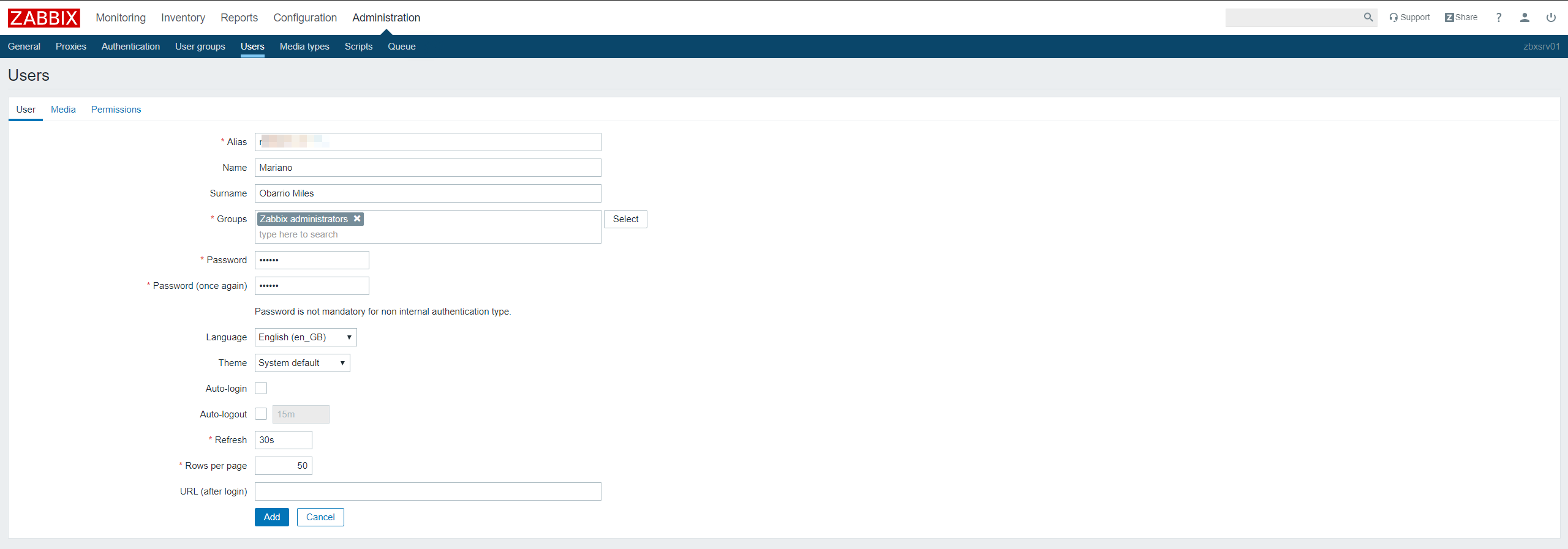The image size is (1568, 549).
Task: Go to the Users submenu
Action: point(252,47)
